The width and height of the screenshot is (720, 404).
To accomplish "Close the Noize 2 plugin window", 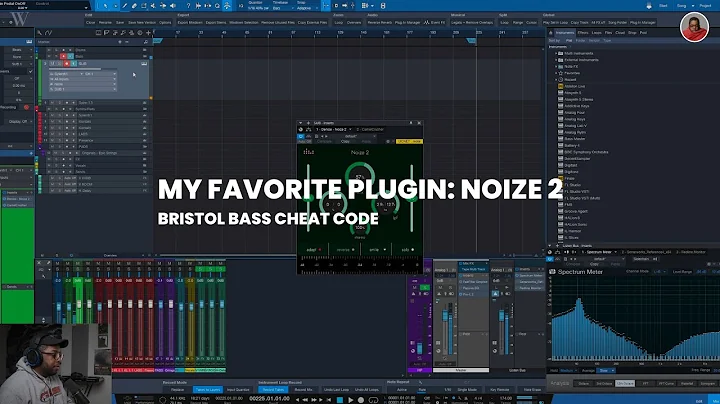I will [419, 123].
